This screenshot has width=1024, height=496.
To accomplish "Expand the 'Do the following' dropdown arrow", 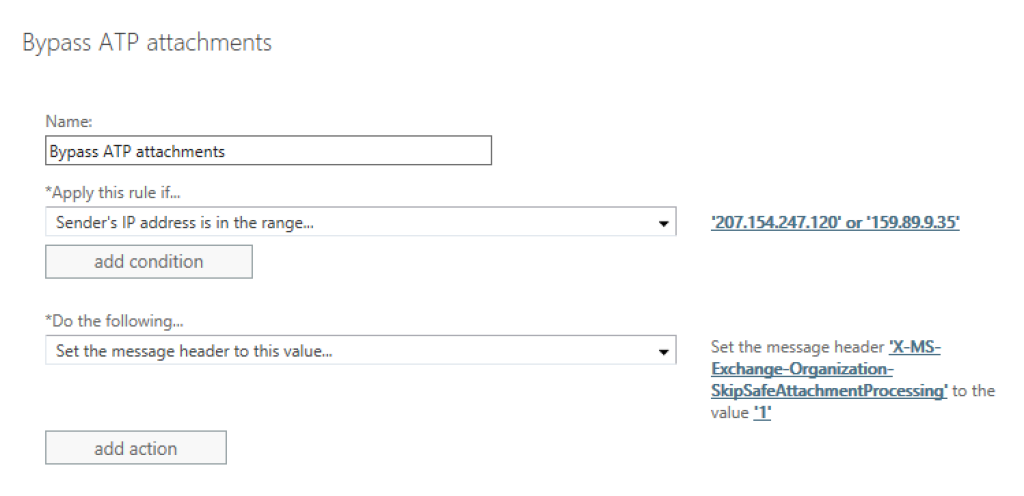I will pyautogui.click(x=663, y=351).
